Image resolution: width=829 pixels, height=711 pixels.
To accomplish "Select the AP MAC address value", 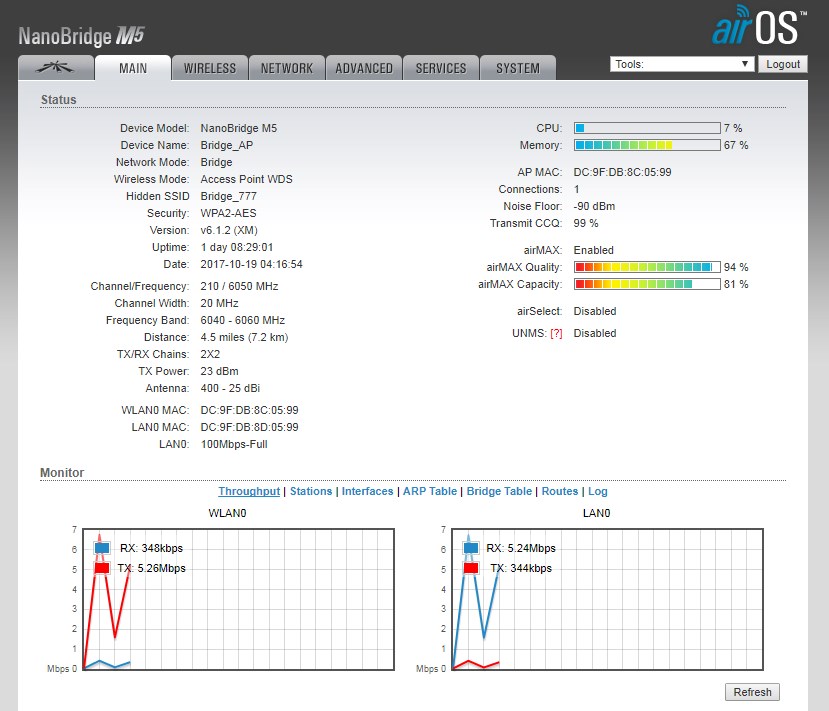I will (622, 172).
